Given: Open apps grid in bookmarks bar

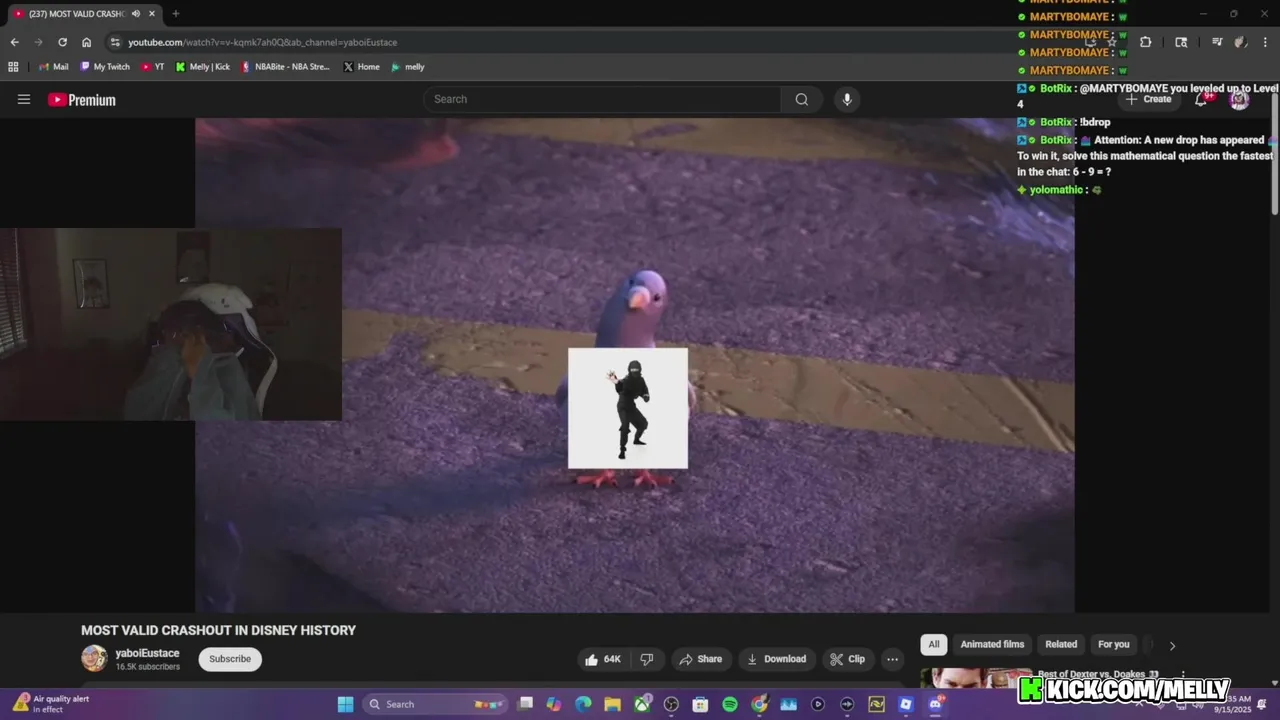Looking at the screenshot, I should coord(13,67).
